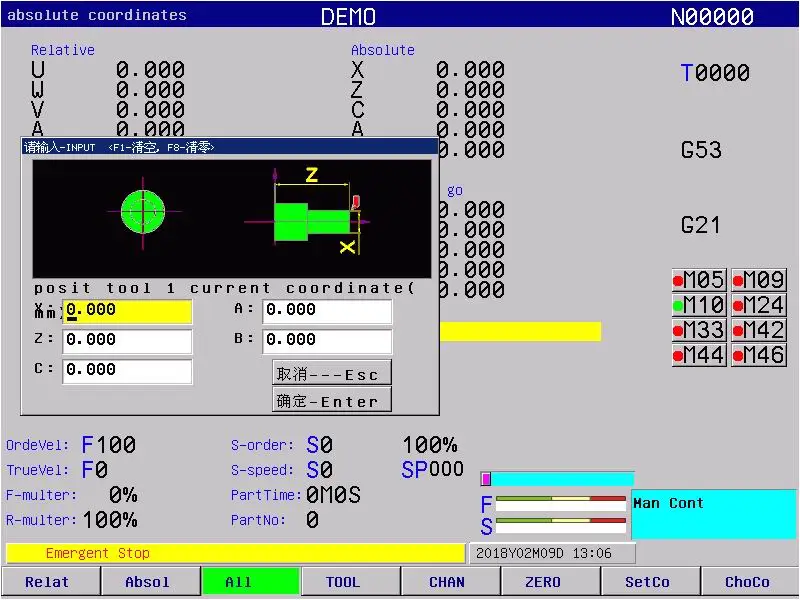The image size is (800, 600).
Task: Toggle the green M10 indicator
Action: (699, 305)
